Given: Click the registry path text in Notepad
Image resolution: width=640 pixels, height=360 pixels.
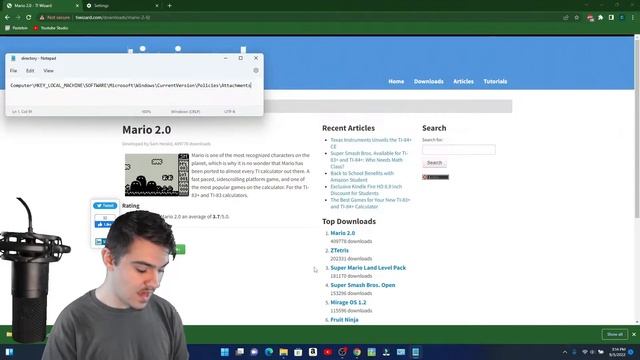Looking at the screenshot, I should [131, 85].
